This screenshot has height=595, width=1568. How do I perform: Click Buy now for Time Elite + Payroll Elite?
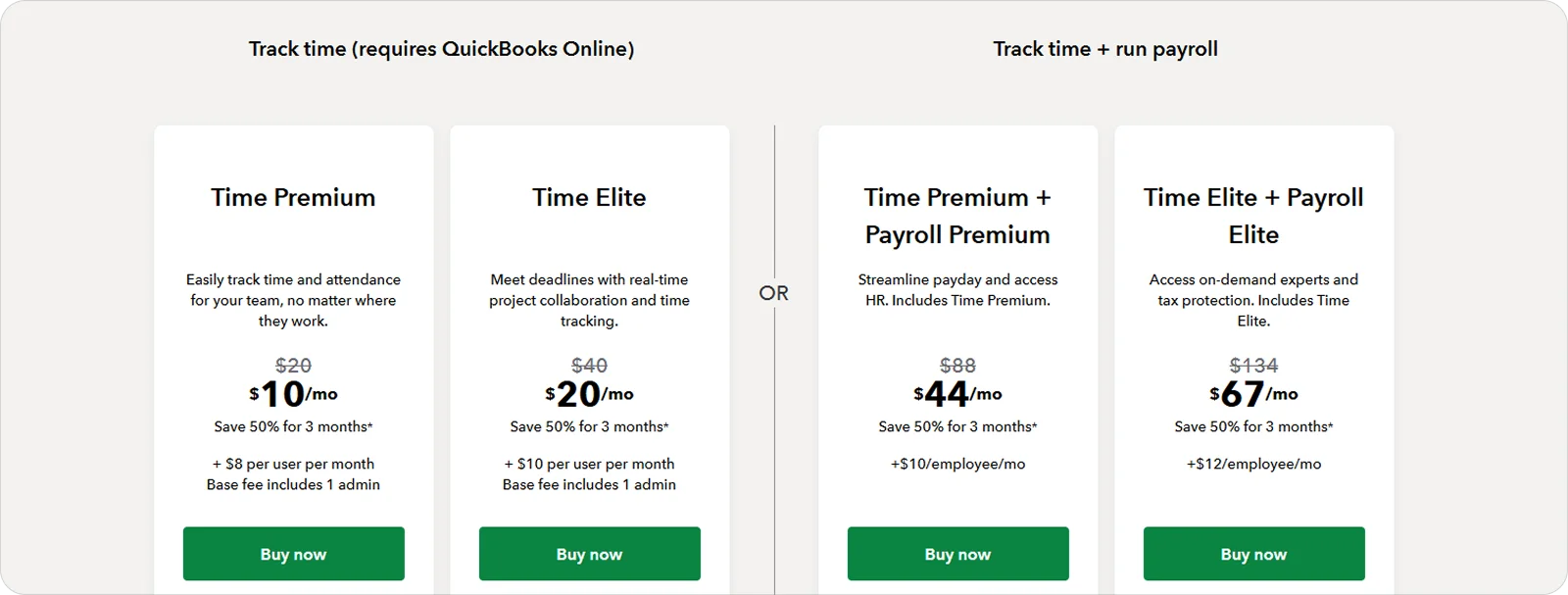(1254, 554)
